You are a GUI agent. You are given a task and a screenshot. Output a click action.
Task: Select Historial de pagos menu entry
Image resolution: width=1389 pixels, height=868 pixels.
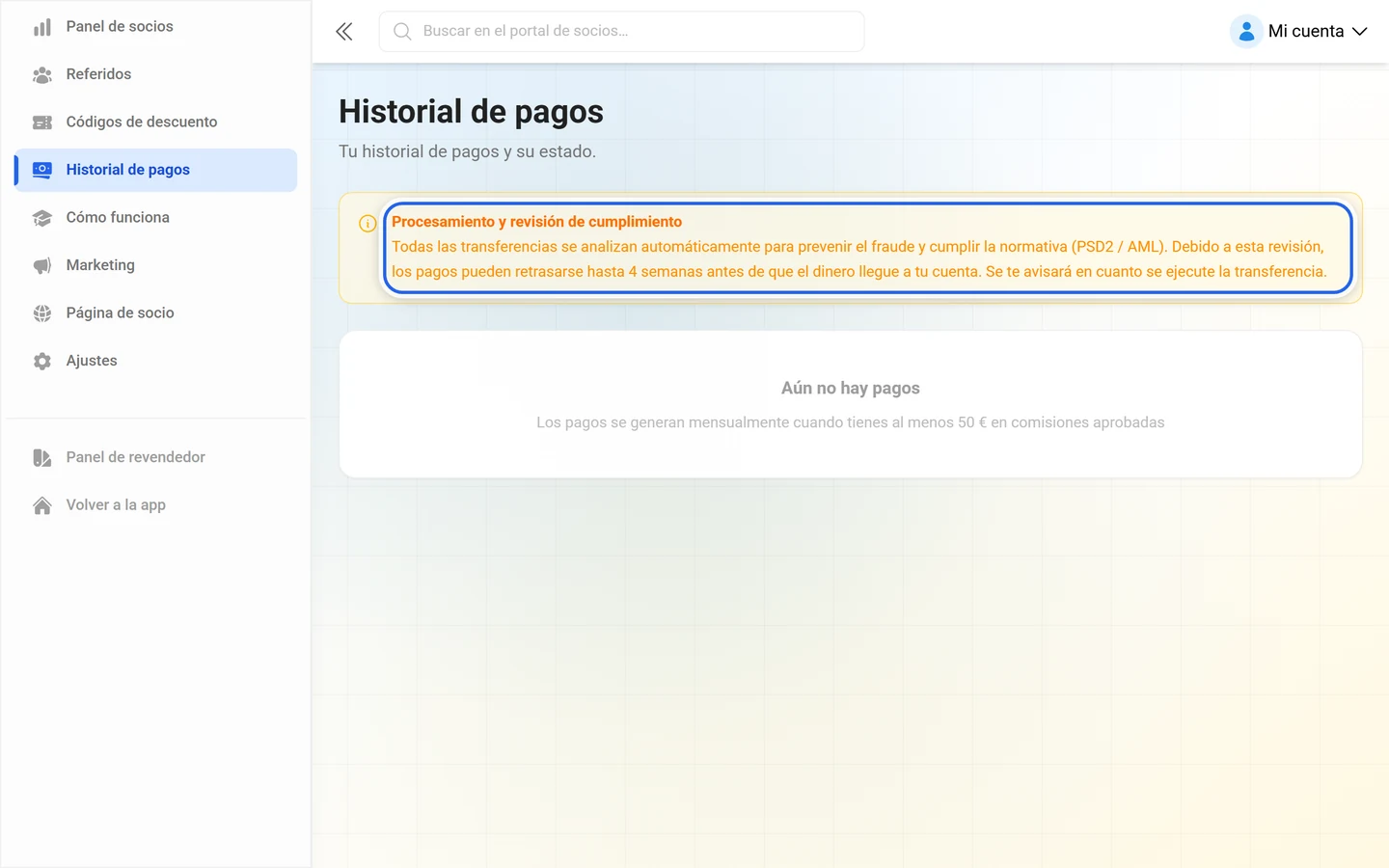[x=155, y=170]
